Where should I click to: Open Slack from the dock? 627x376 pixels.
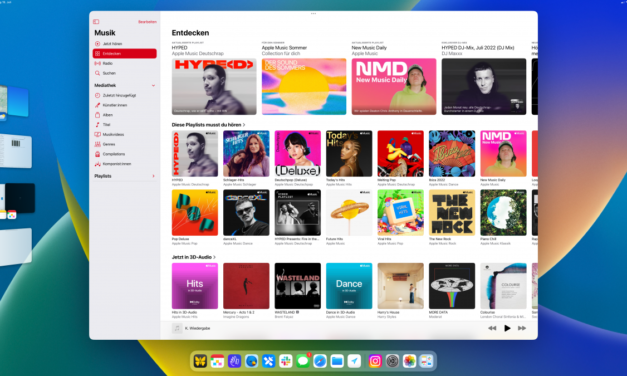coord(286,361)
